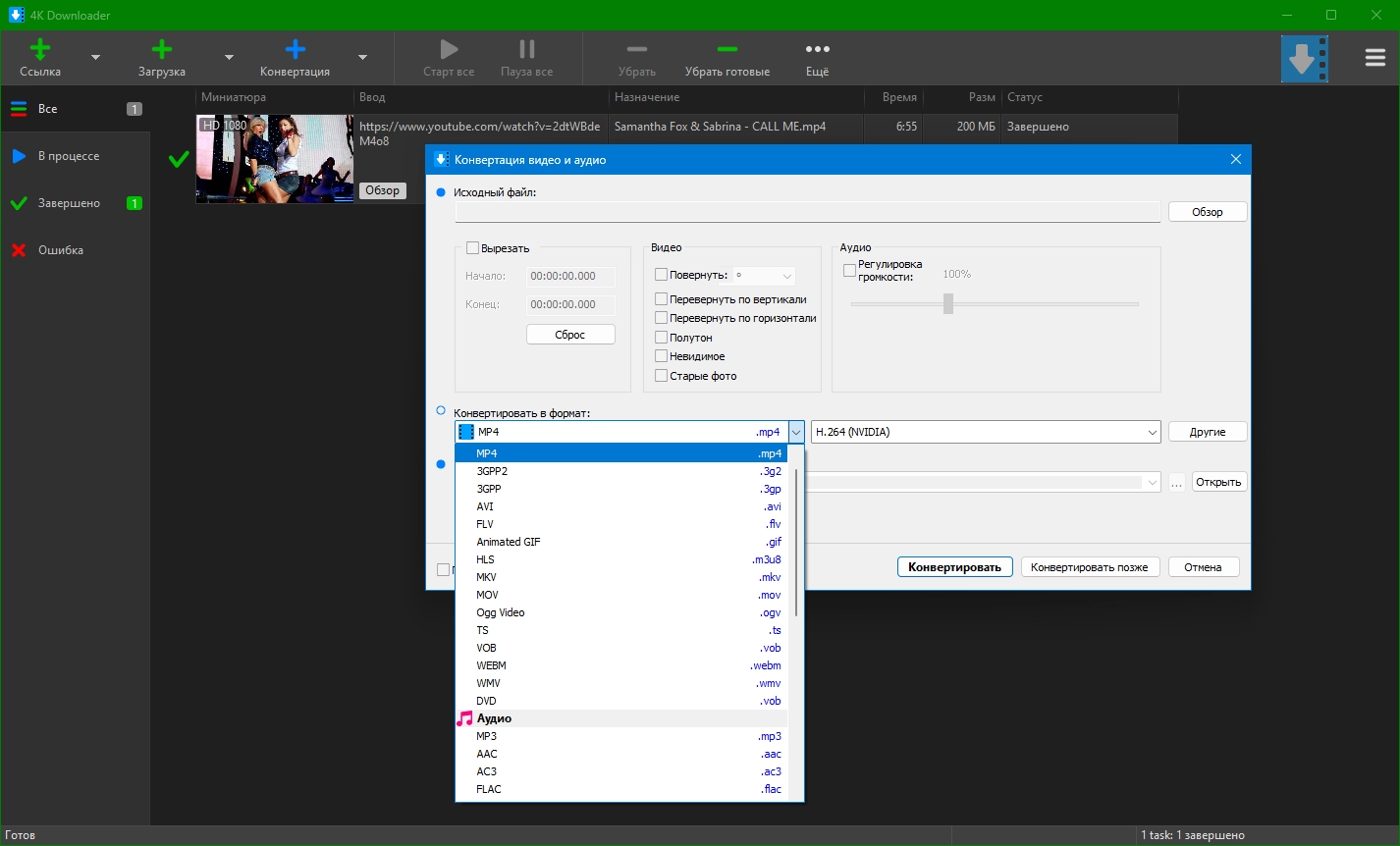Toggle Перевернуть по вертикали checkbox
This screenshot has width=1400, height=846.
(661, 299)
